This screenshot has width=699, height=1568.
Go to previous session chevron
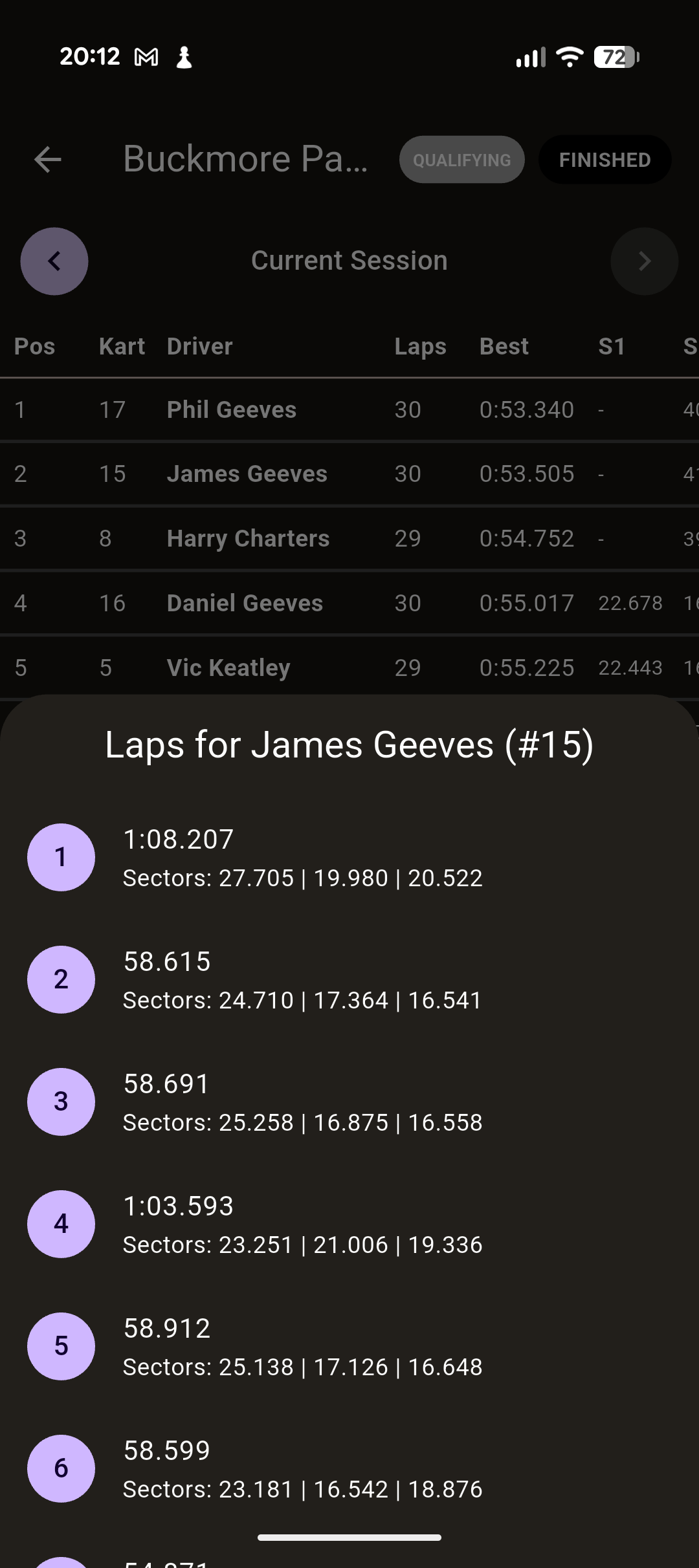click(54, 261)
